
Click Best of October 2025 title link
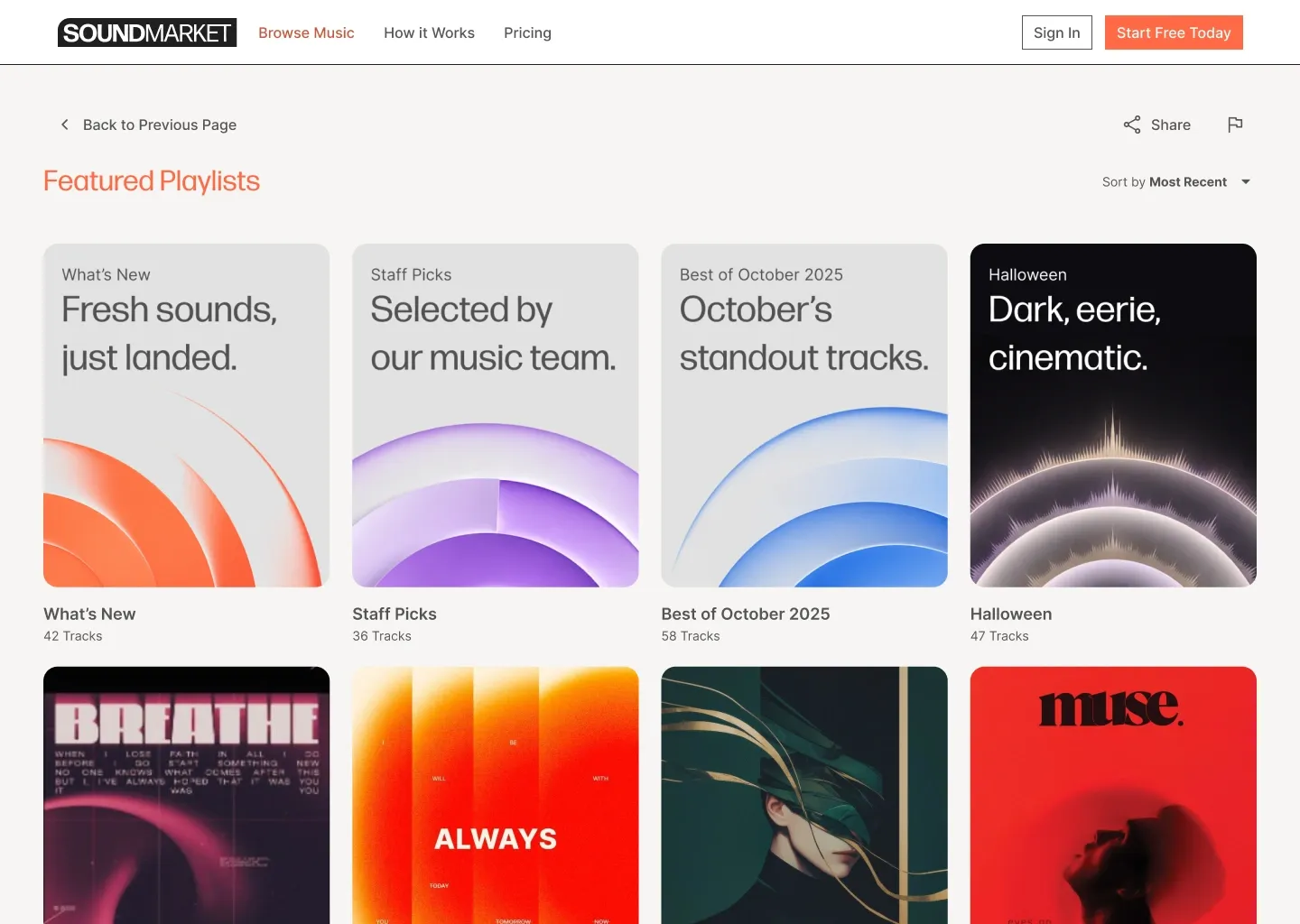click(746, 614)
